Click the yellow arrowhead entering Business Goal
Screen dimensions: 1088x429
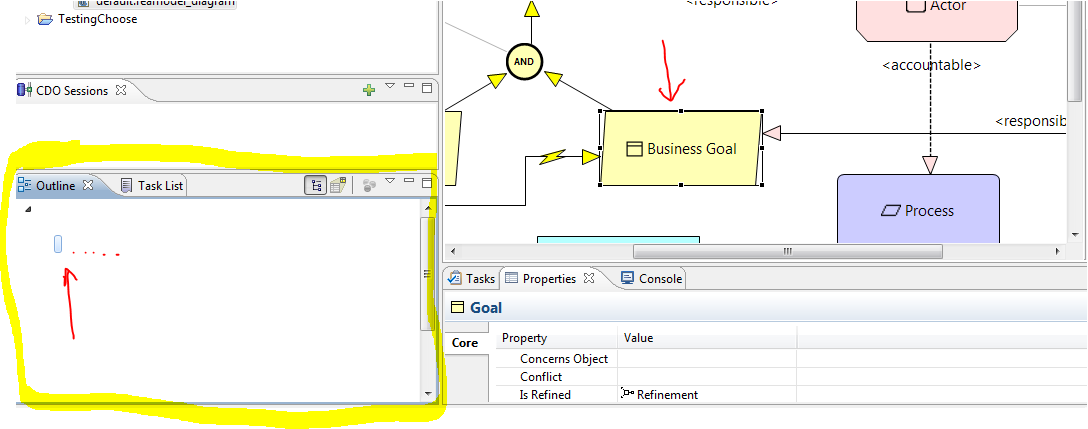click(590, 158)
